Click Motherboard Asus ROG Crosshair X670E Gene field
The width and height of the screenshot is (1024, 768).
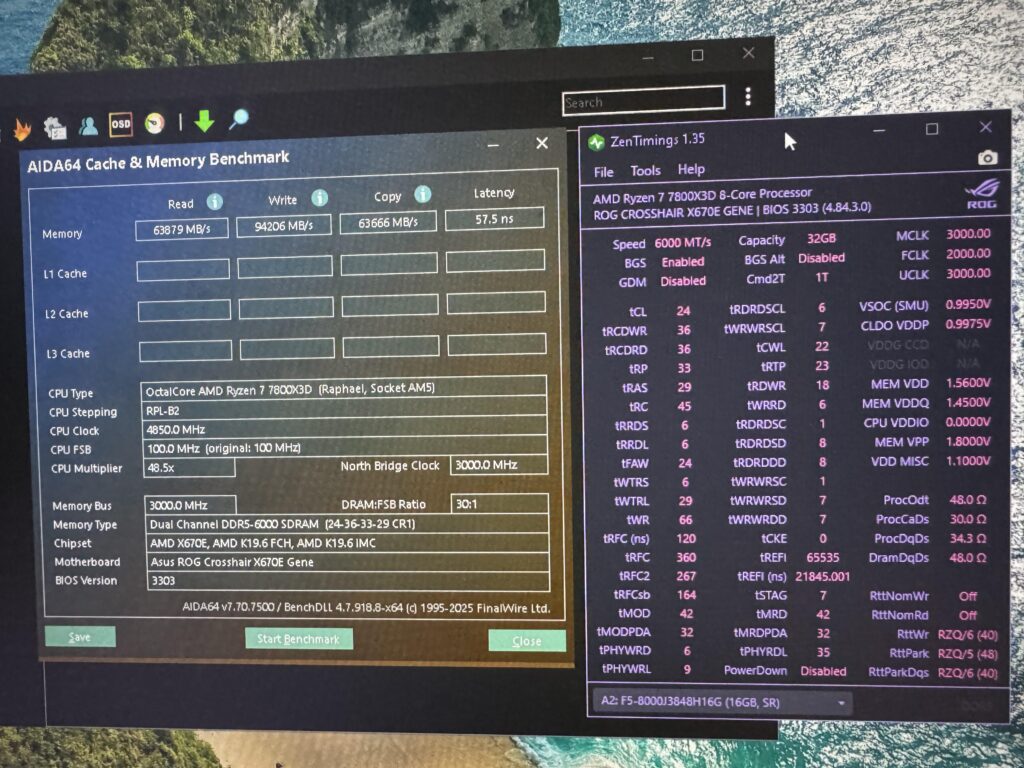click(348, 562)
